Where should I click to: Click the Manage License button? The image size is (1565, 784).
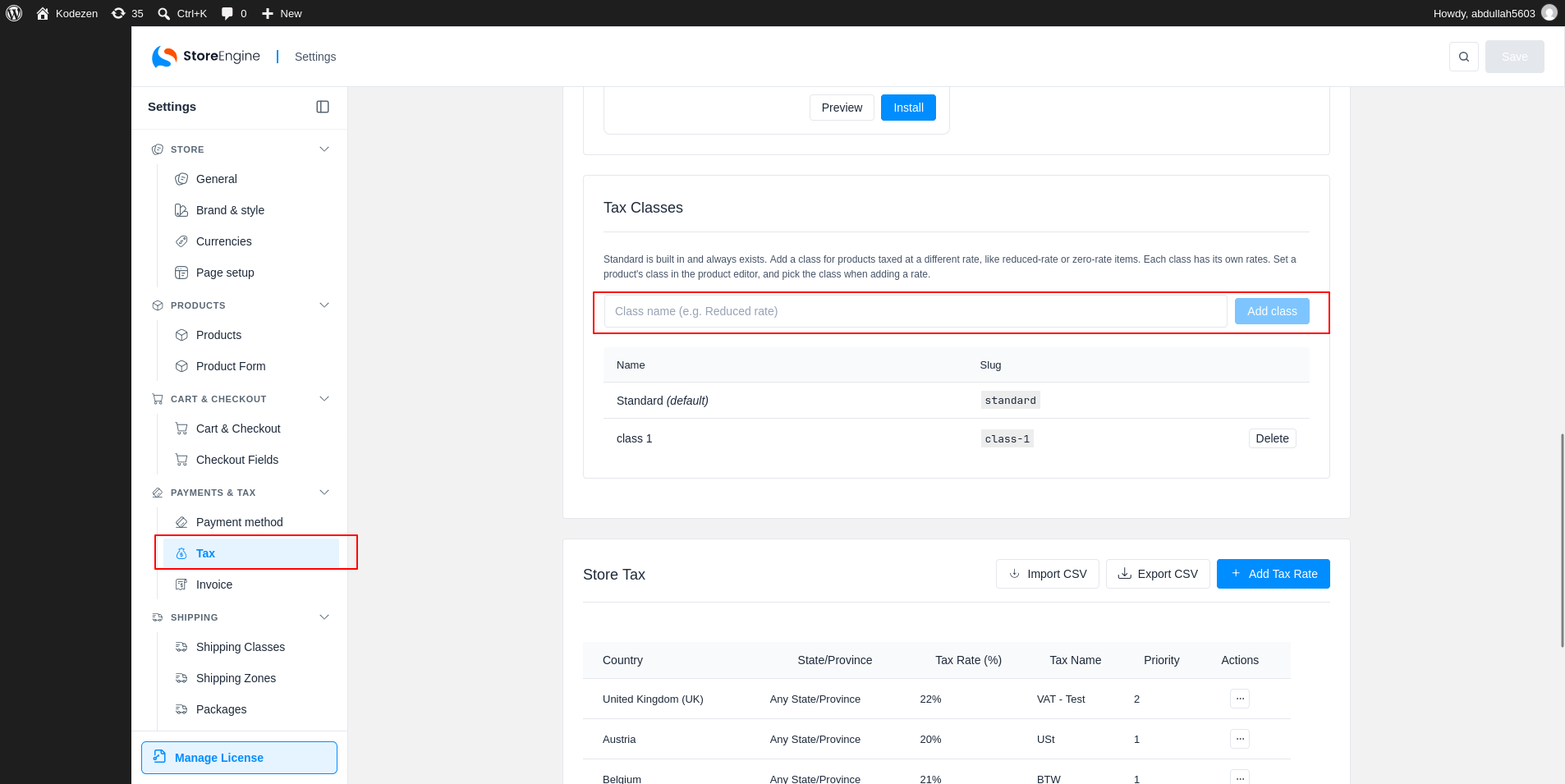point(239,758)
